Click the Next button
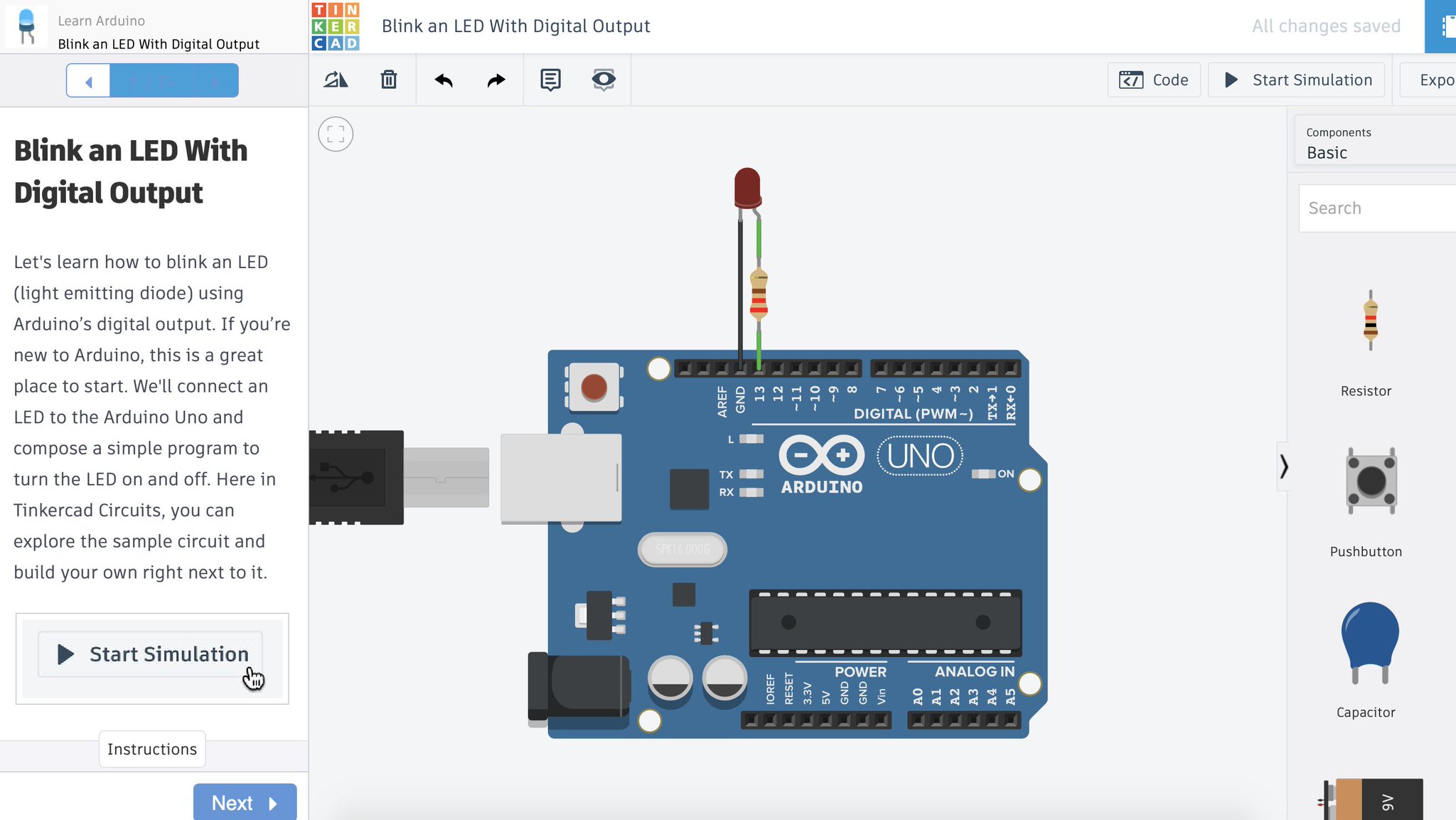The image size is (1456, 820). click(x=245, y=802)
